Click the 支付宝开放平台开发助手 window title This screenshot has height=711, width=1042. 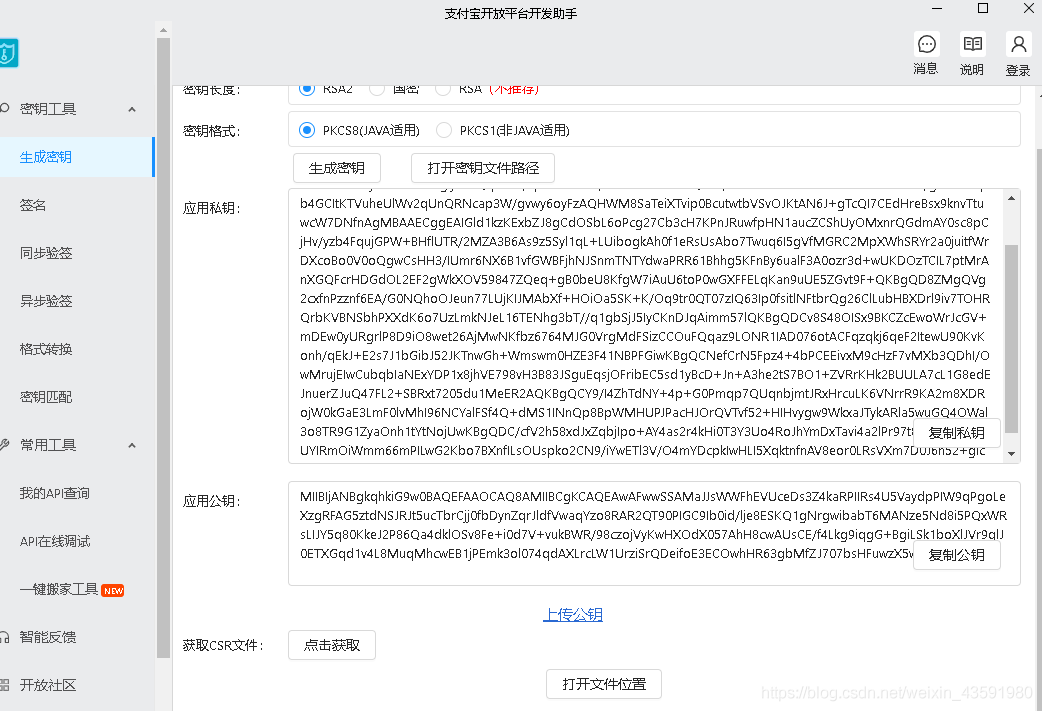click(x=511, y=13)
